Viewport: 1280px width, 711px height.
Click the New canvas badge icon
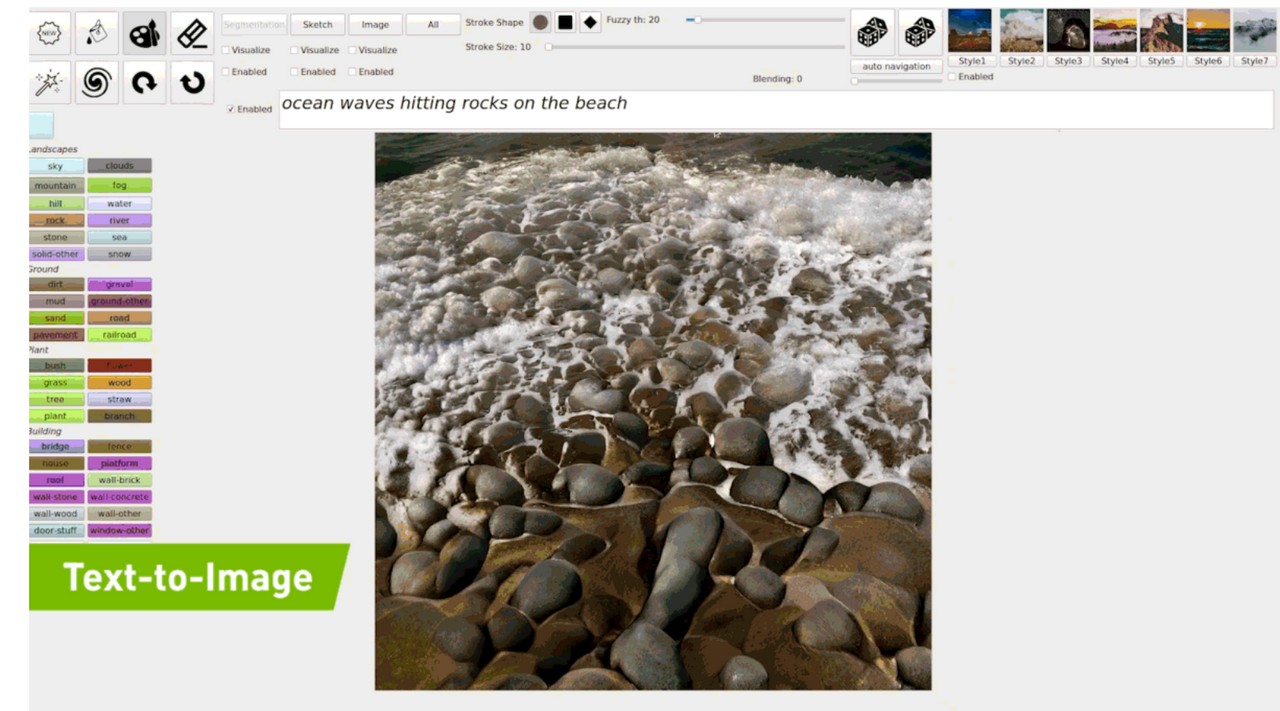coord(49,34)
